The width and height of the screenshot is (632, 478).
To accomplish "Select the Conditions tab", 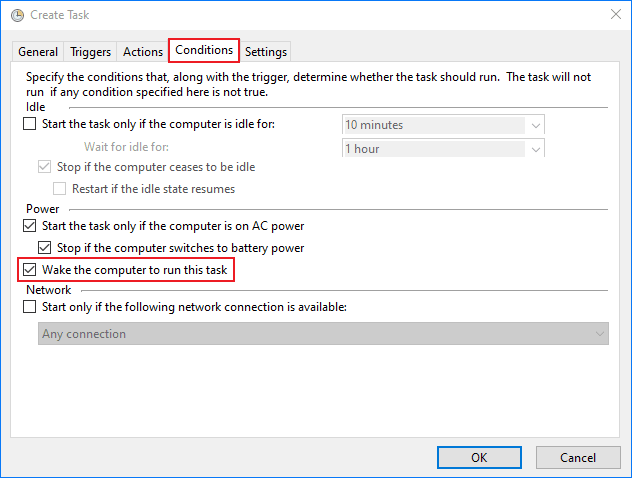I will tap(203, 50).
